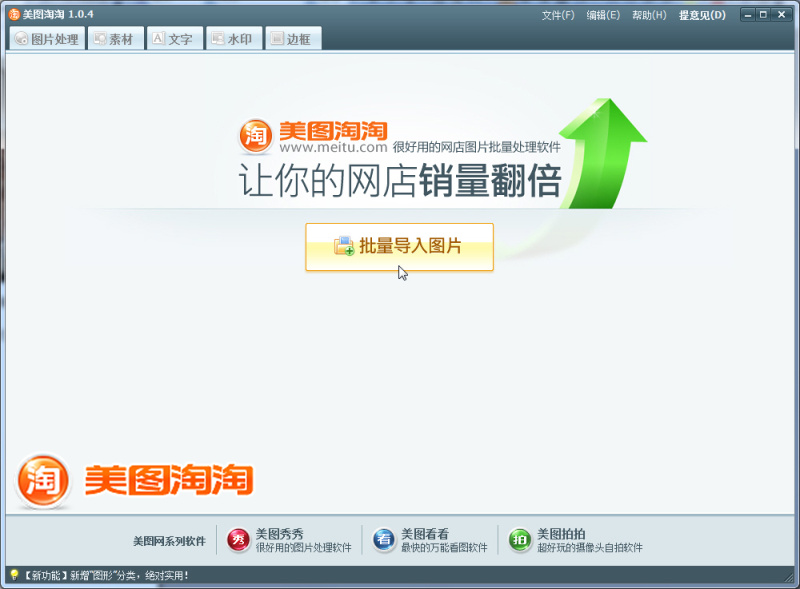Viewport: 800px width, 589px height.
Task: Open the 边框 tab
Action: point(293,39)
